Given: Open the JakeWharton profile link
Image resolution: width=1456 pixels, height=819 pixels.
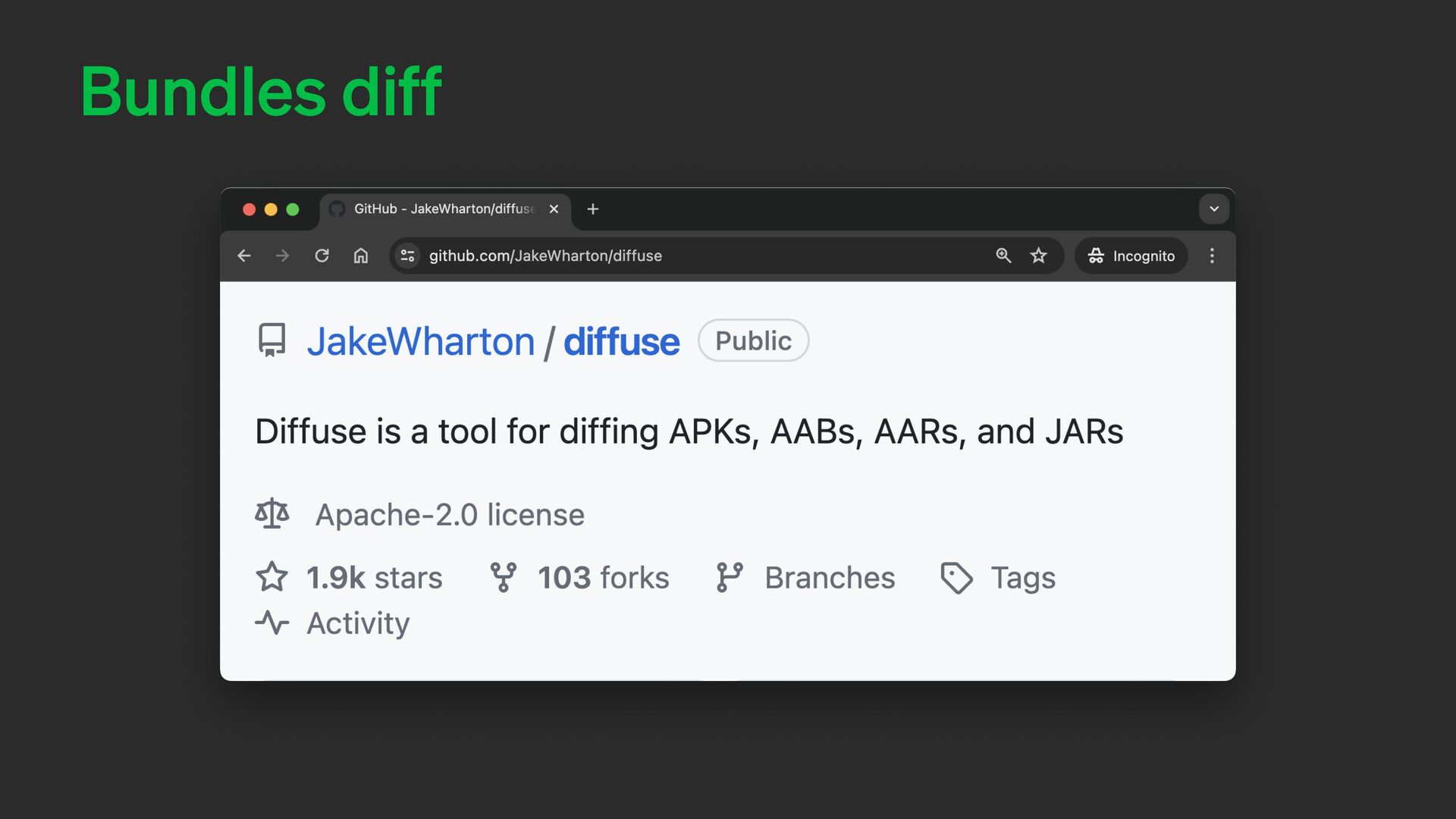Looking at the screenshot, I should click(421, 341).
